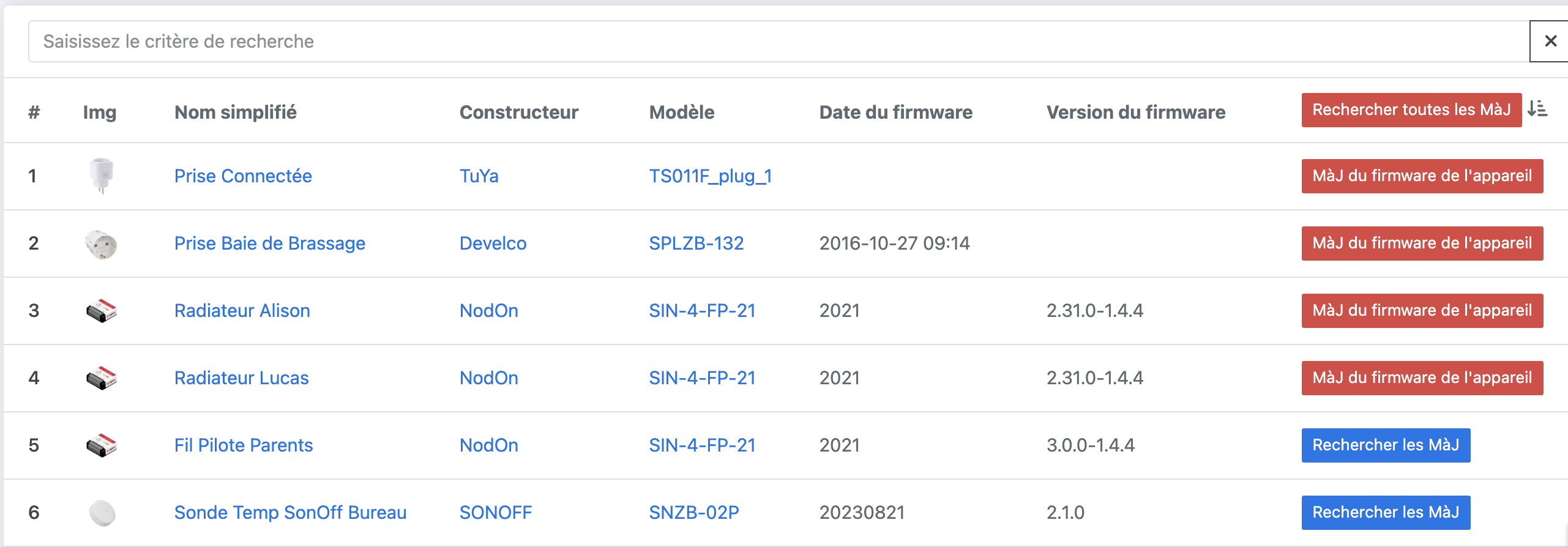Click Fil Pilote Parents module thumbnail

click(x=101, y=445)
